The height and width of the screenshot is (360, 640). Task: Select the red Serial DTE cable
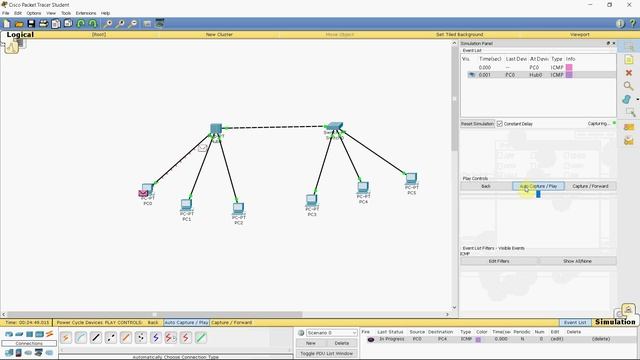coord(186,338)
